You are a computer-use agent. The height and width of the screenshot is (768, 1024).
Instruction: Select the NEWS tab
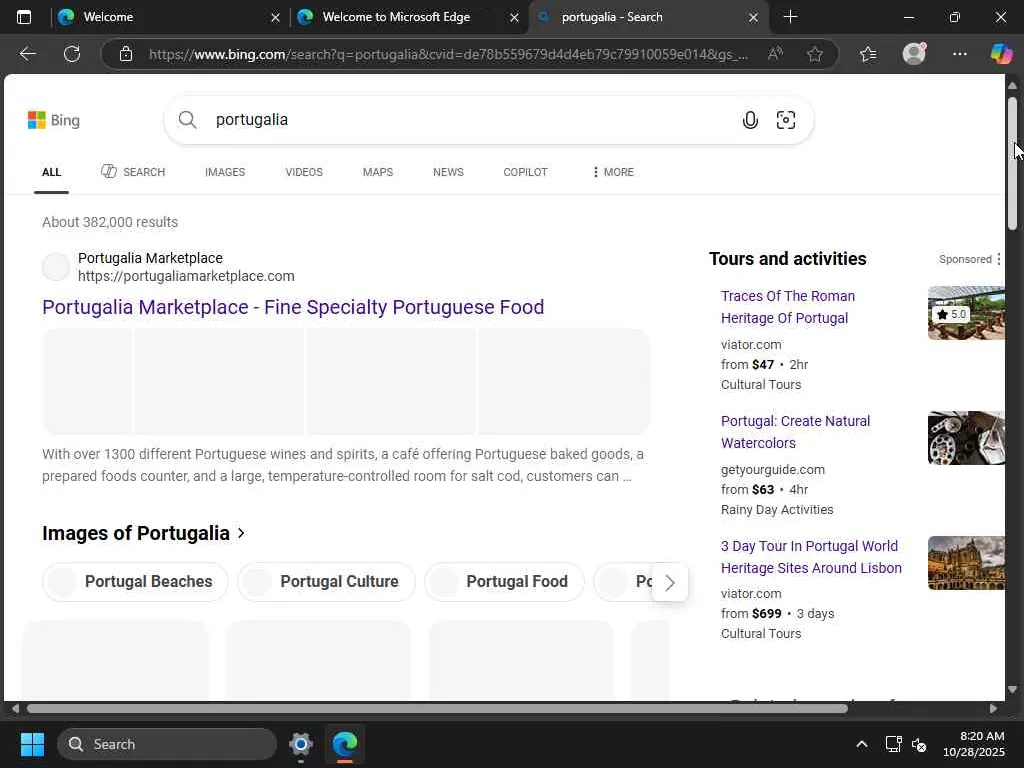448,172
